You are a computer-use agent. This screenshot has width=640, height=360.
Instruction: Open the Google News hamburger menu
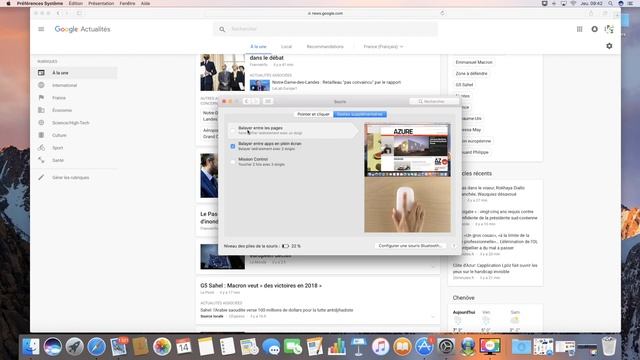tap(41, 29)
